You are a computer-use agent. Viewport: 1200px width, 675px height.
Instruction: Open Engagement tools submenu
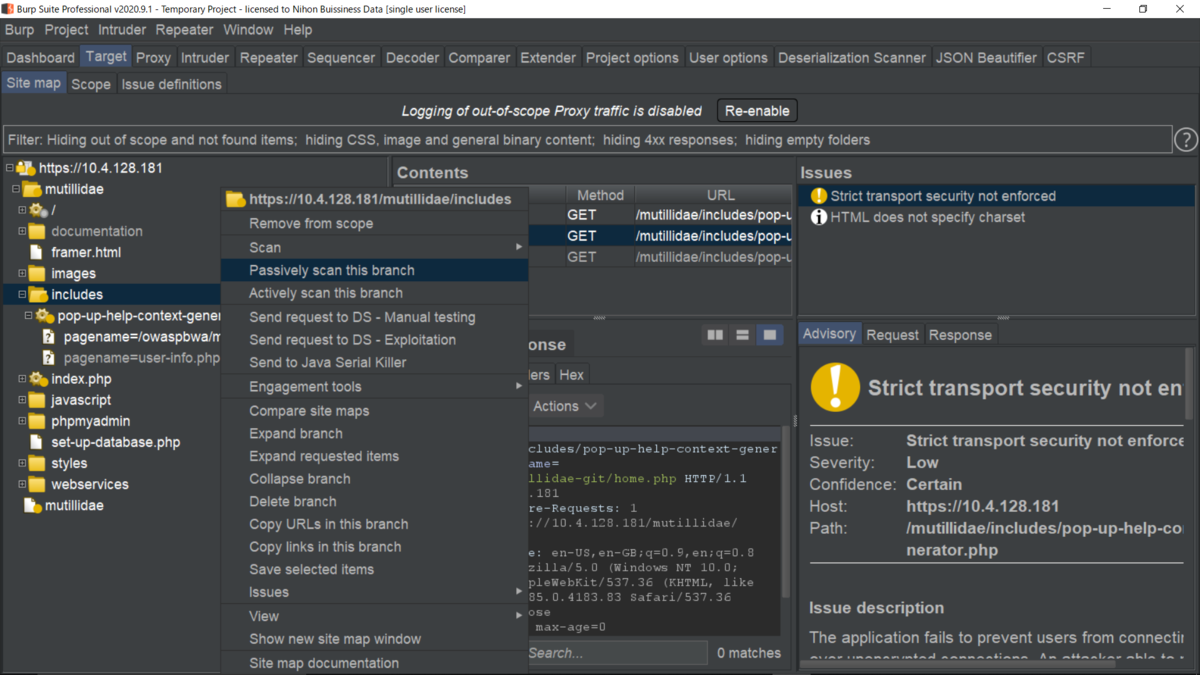(374, 386)
